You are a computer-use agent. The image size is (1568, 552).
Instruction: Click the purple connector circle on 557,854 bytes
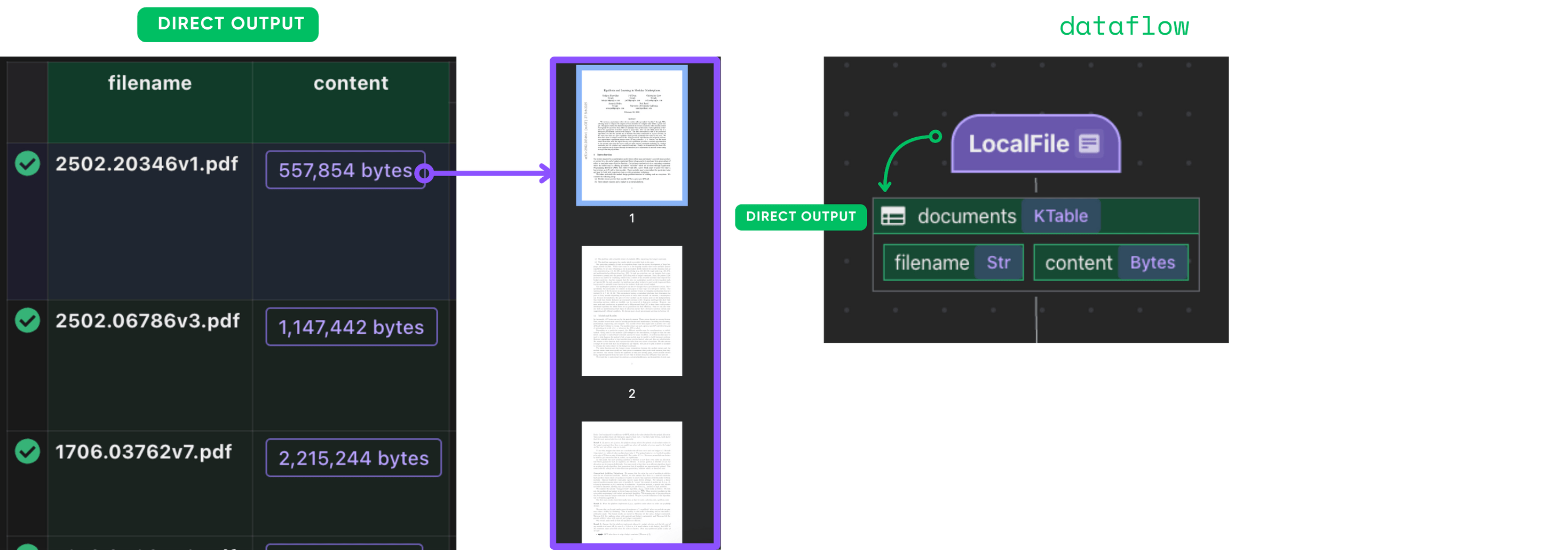(424, 174)
